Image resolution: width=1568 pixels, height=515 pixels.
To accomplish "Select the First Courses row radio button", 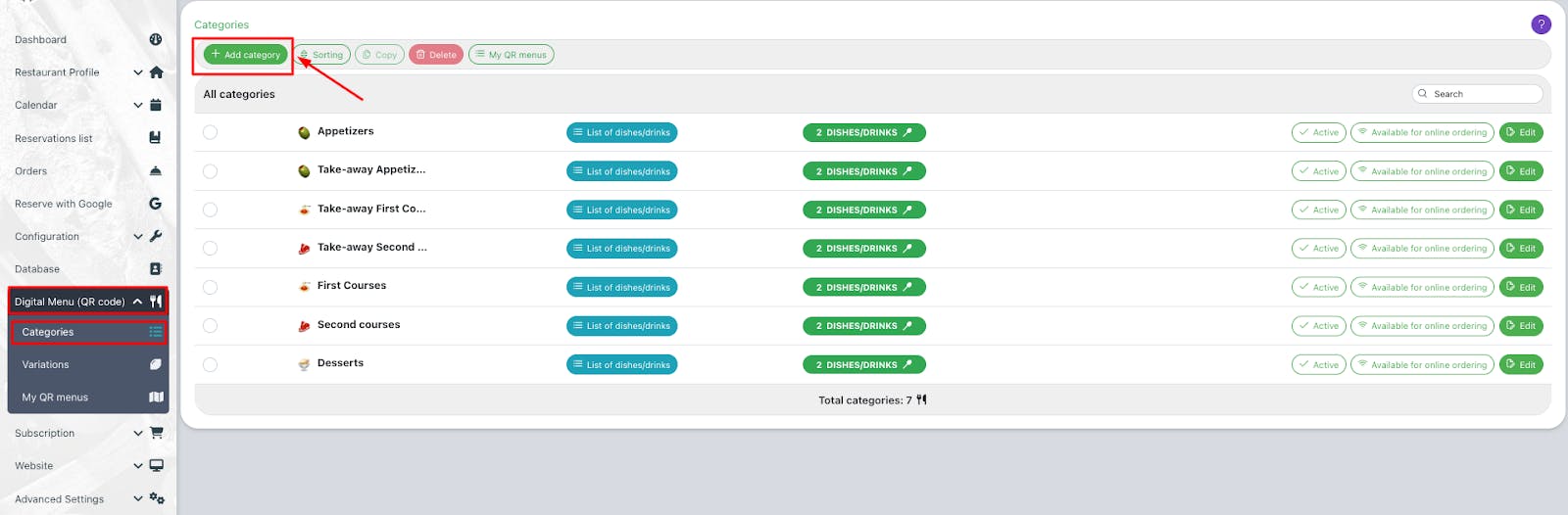I will (210, 287).
